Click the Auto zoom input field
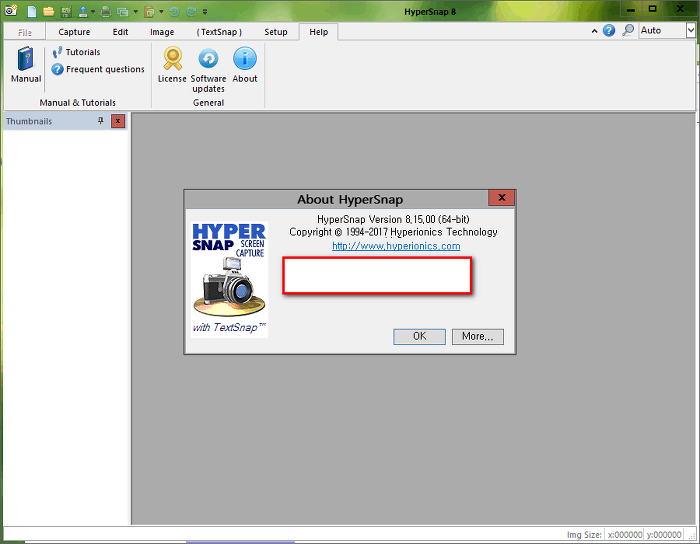700x544 pixels. (x=662, y=30)
